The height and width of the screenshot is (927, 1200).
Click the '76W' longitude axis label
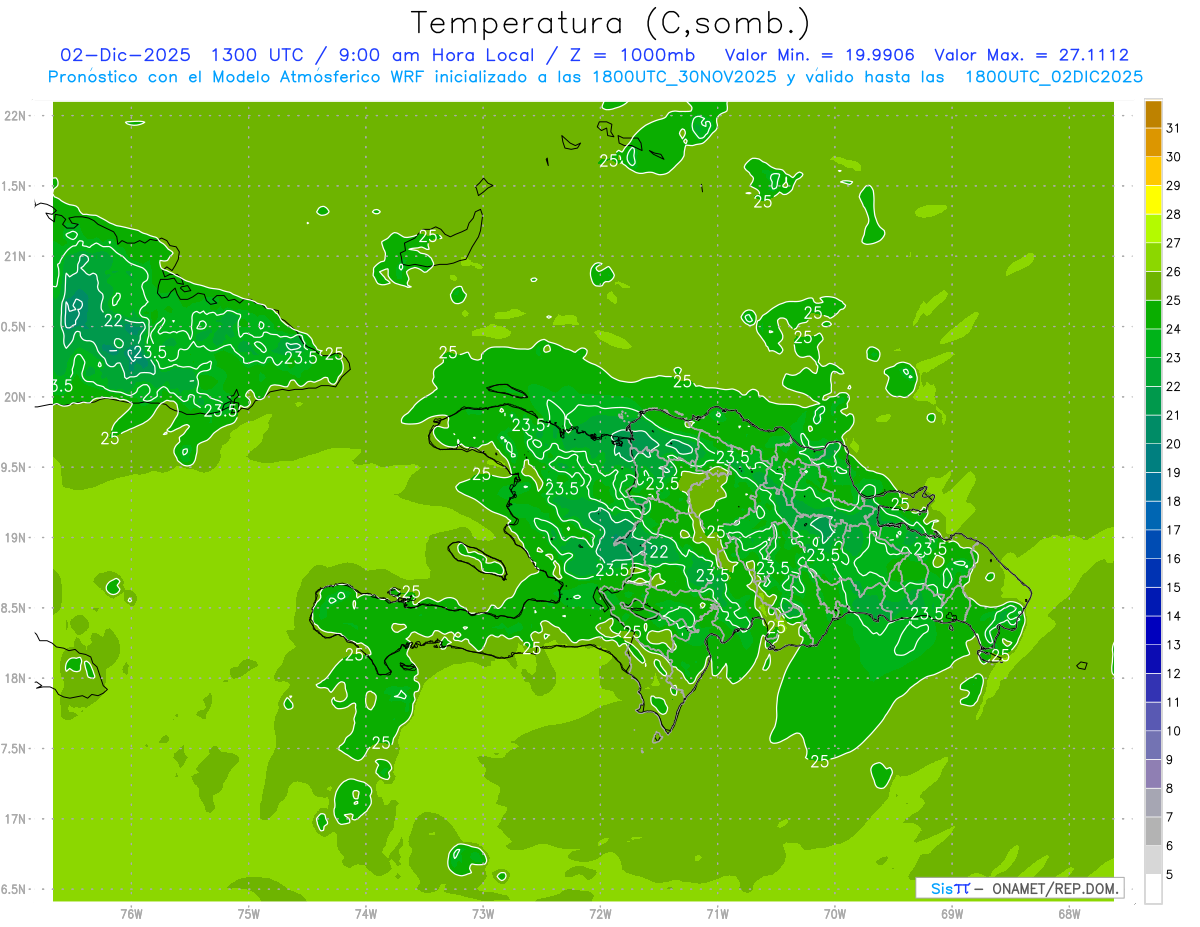[x=131, y=914]
